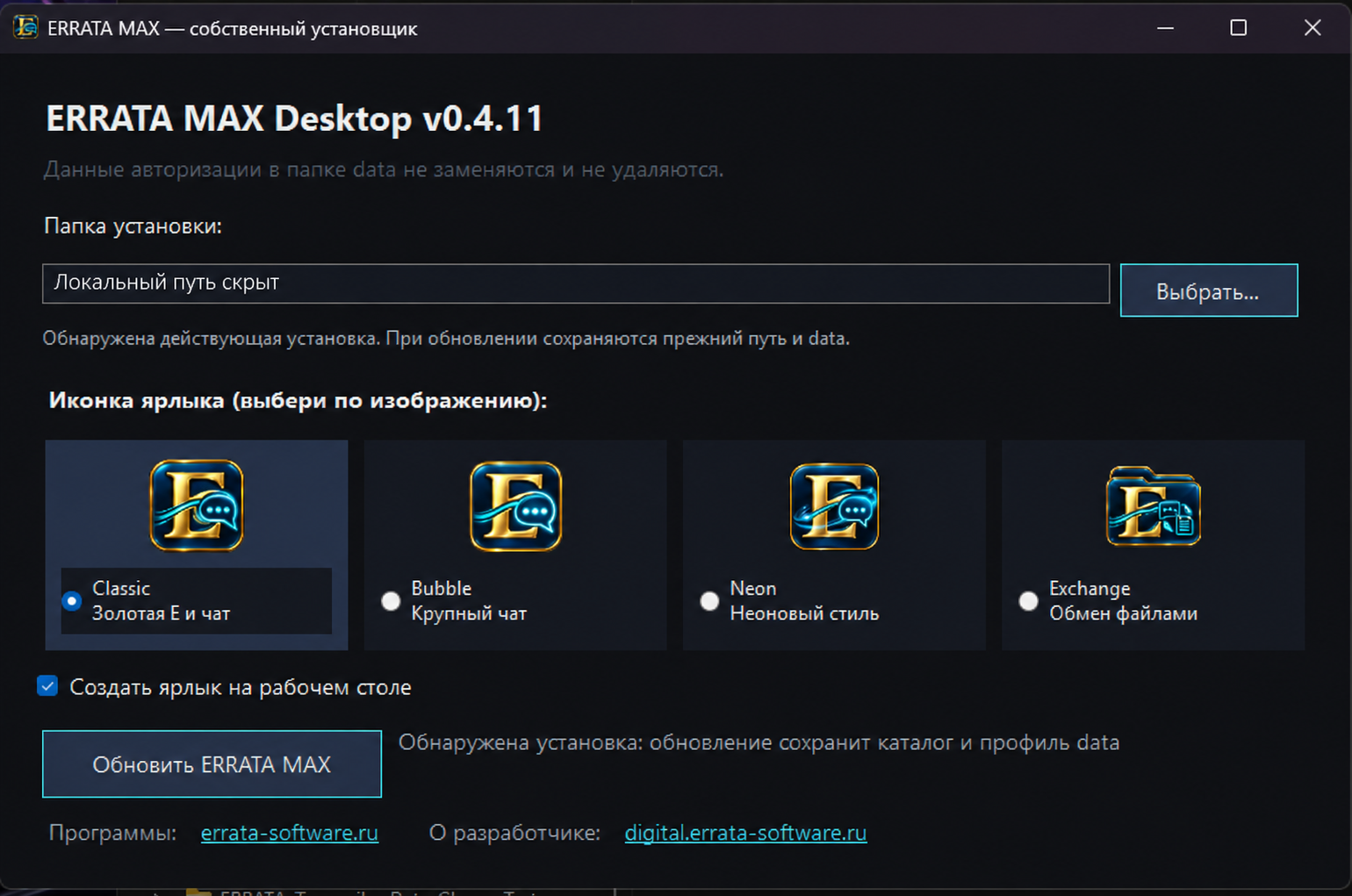
Task: Select the Neon radio button
Action: 709,601
